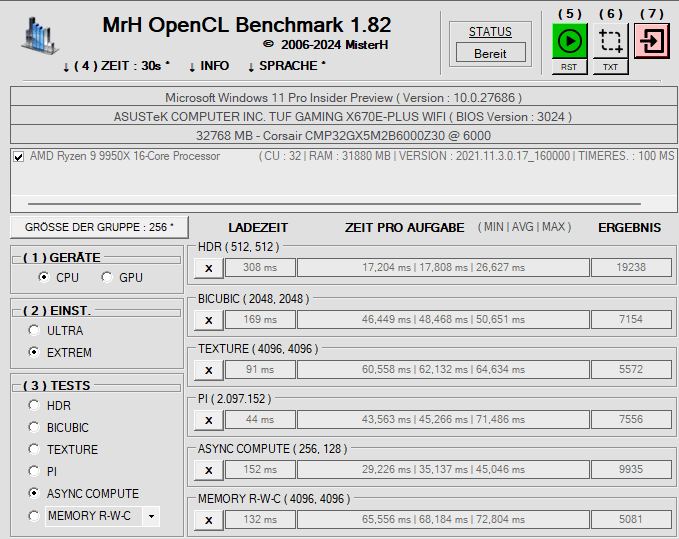Click the ZEIT PRO AUFGABE column header
The width and height of the screenshot is (679, 539).
[404, 228]
